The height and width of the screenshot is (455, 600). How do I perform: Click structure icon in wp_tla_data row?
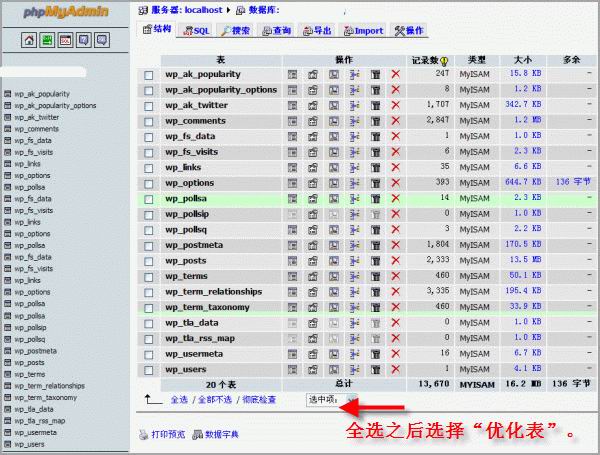coord(313,323)
